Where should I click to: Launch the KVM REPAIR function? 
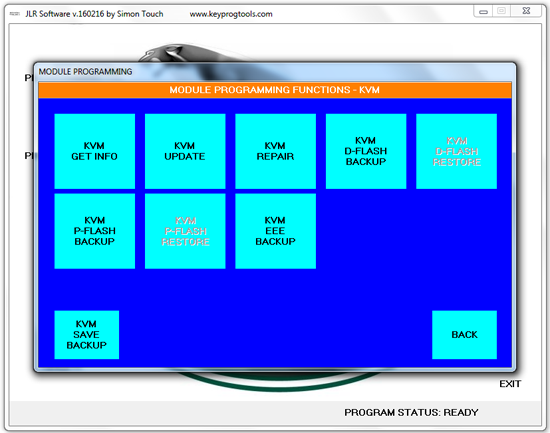coord(275,151)
